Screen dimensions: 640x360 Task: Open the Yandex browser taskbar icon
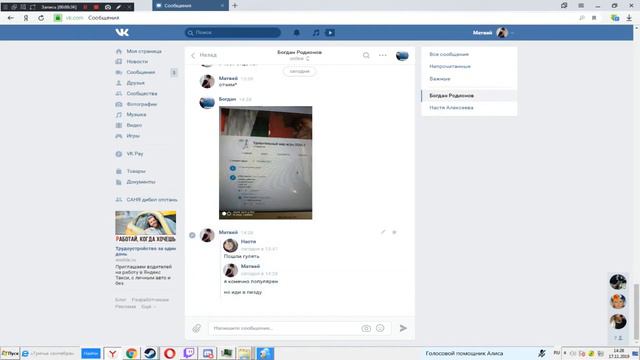[x=112, y=353]
